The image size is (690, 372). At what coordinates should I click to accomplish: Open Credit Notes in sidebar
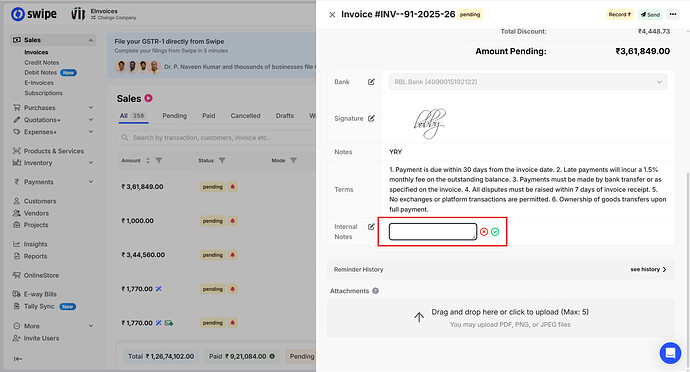41,63
